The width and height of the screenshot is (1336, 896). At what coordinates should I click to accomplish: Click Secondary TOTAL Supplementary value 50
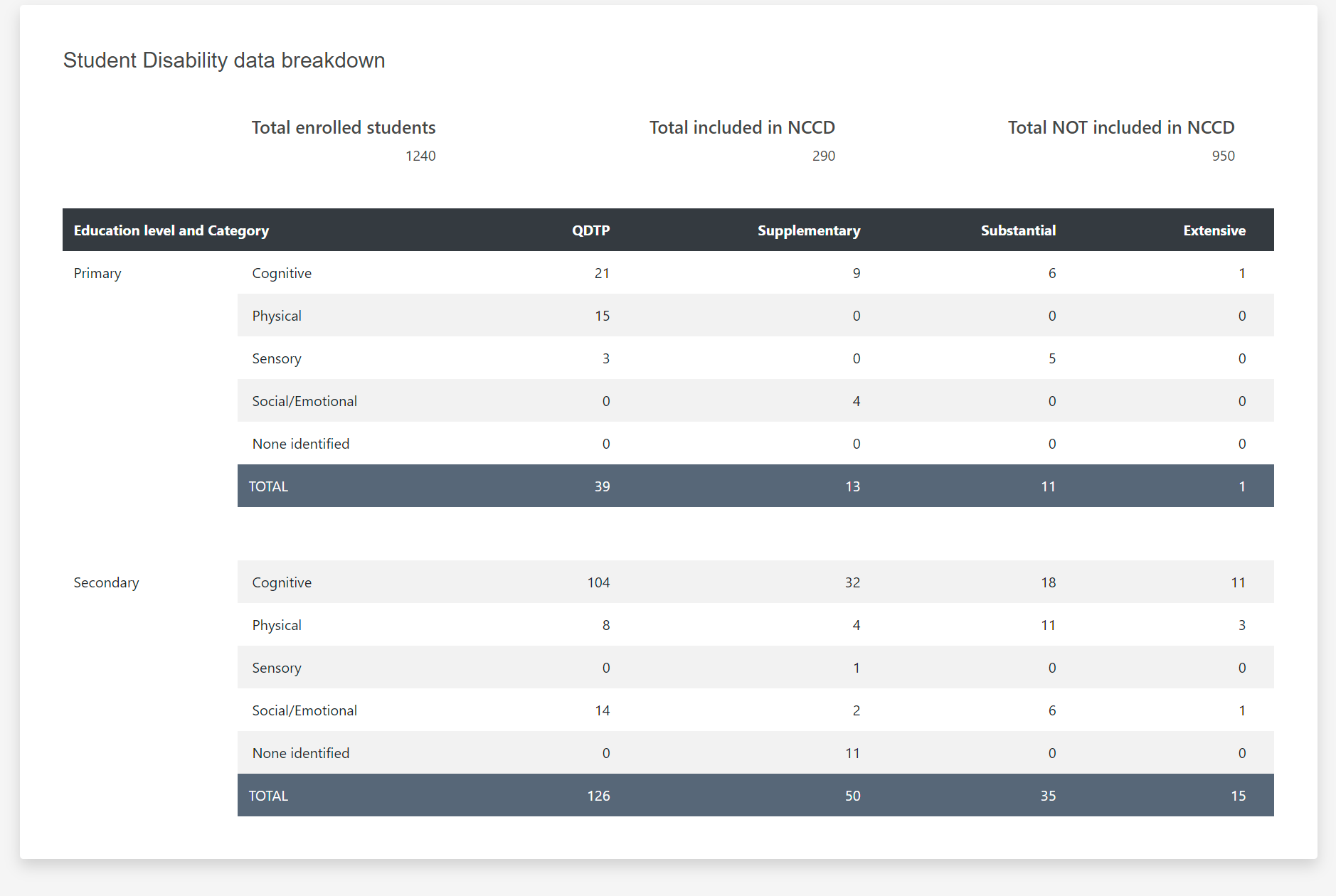[x=853, y=796]
